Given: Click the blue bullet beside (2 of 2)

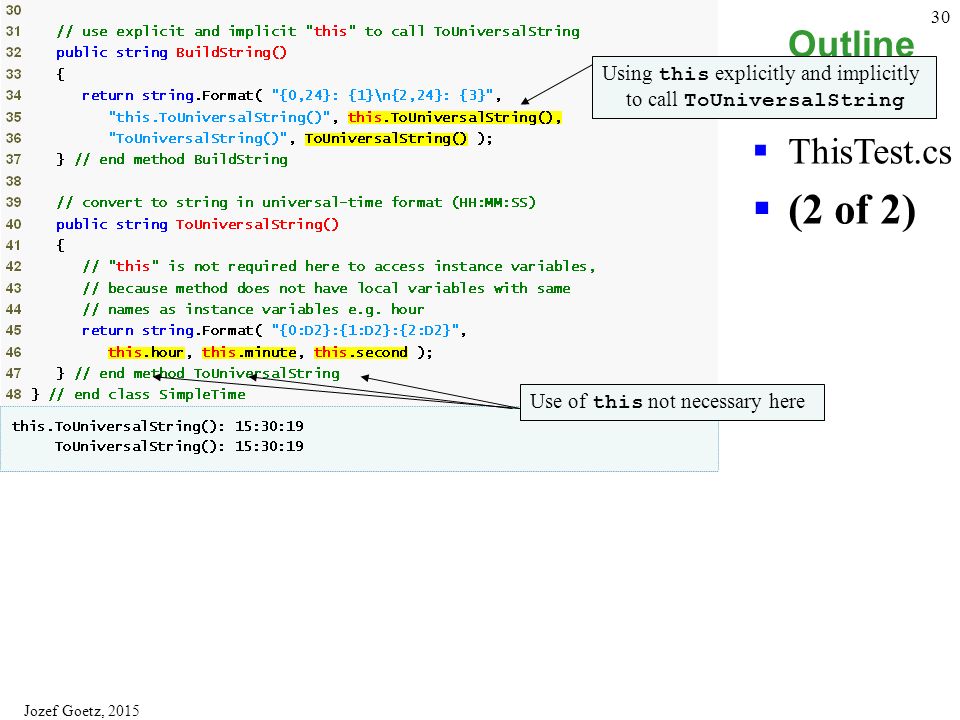Looking at the screenshot, I should [x=762, y=208].
